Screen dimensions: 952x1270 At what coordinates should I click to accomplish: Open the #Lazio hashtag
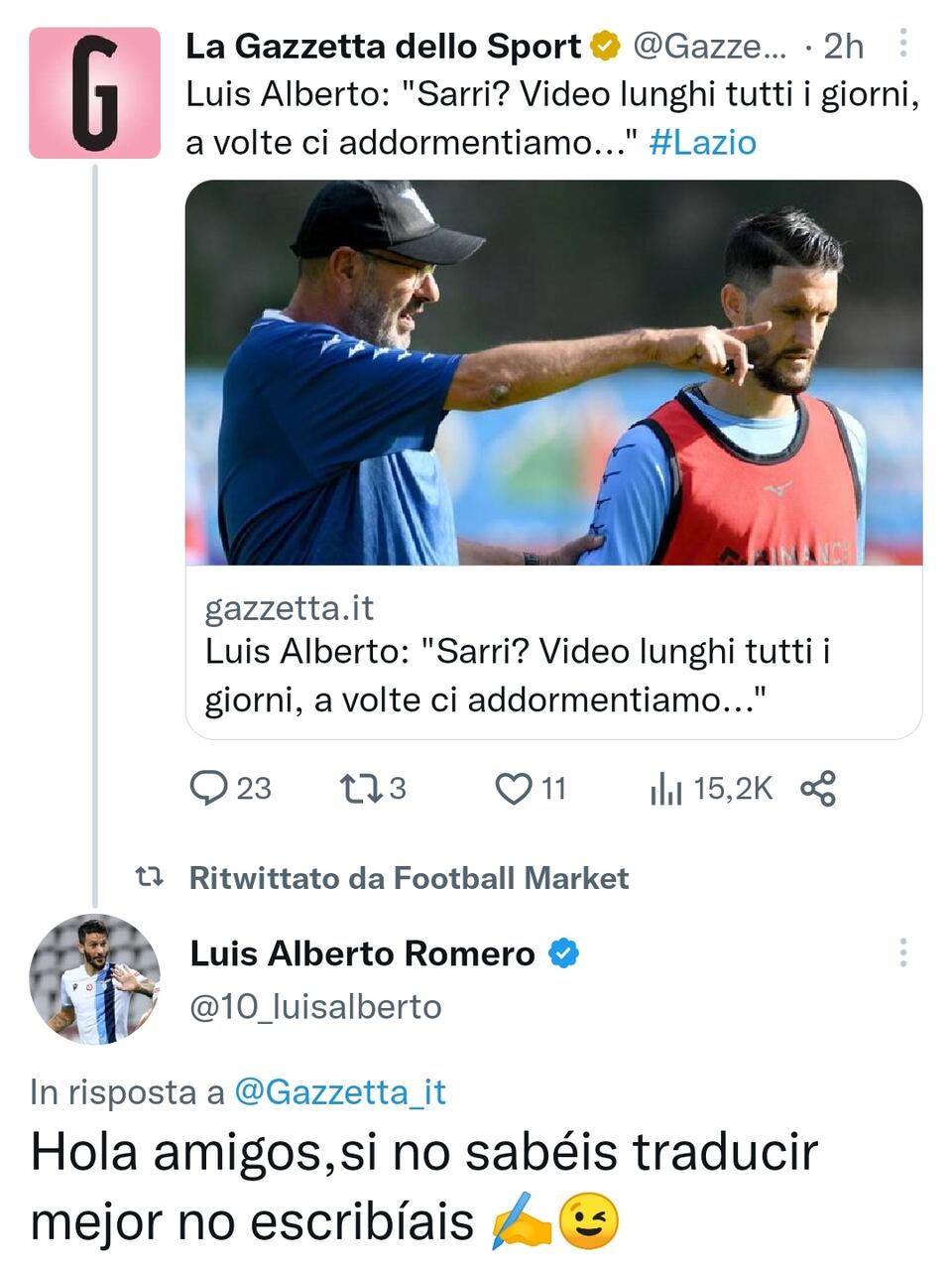pyautogui.click(x=702, y=142)
